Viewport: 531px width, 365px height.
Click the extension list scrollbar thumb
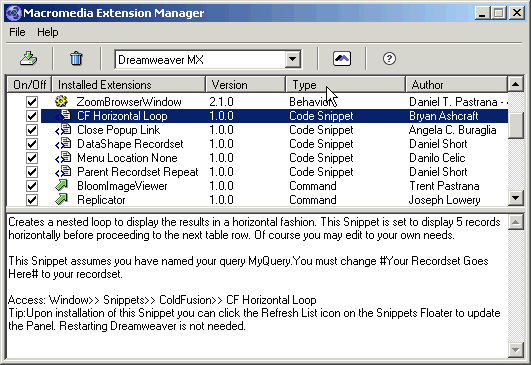tap(516, 125)
